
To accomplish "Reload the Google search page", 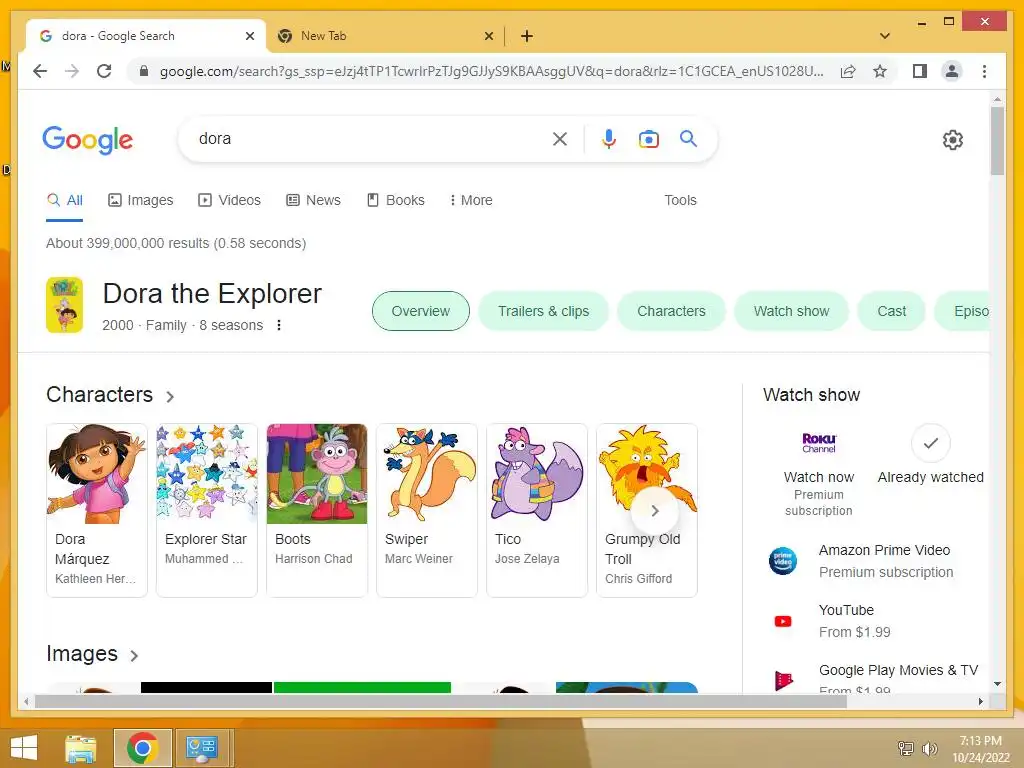I will pos(104,71).
